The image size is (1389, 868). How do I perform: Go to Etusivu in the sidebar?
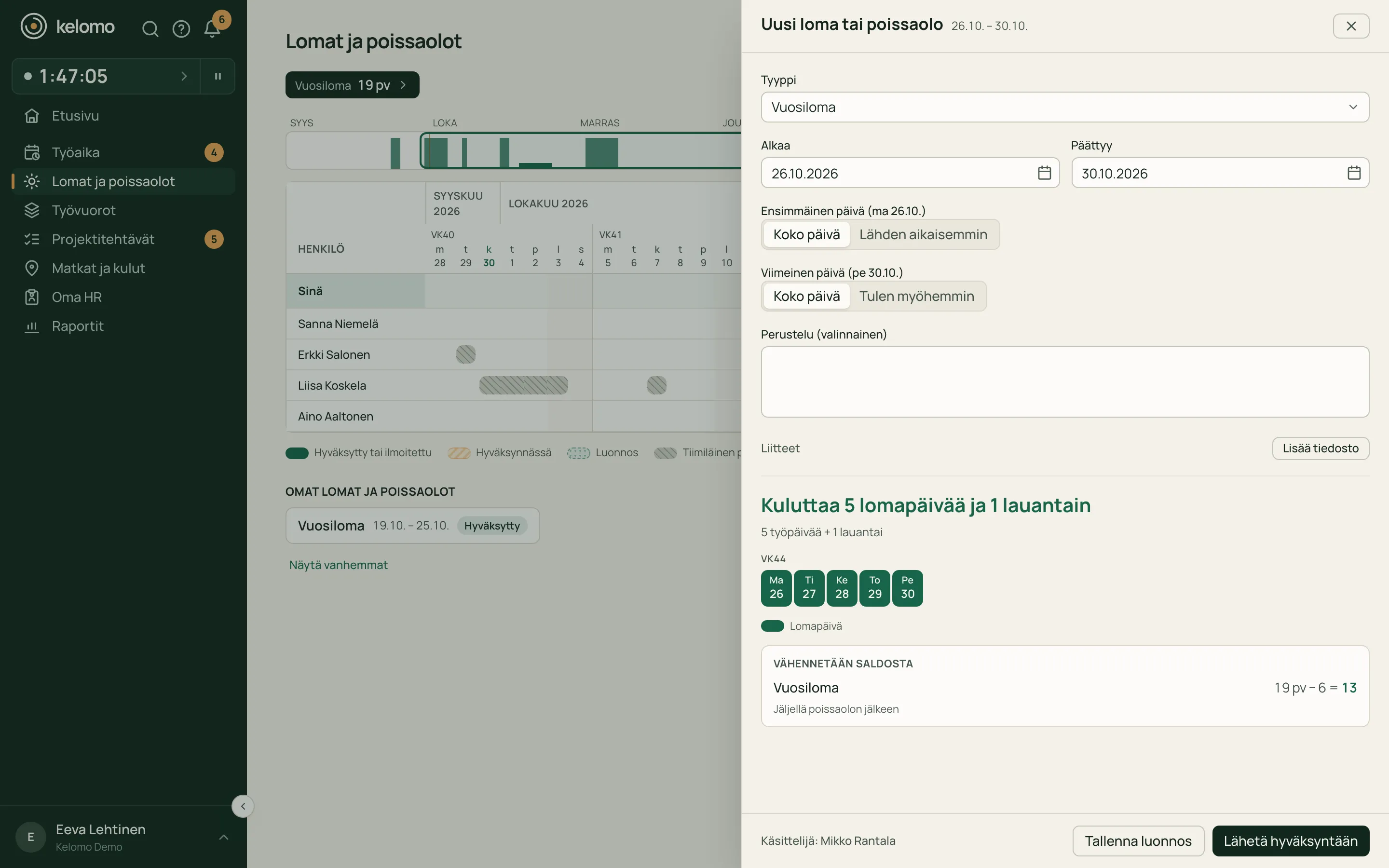[x=123, y=116]
